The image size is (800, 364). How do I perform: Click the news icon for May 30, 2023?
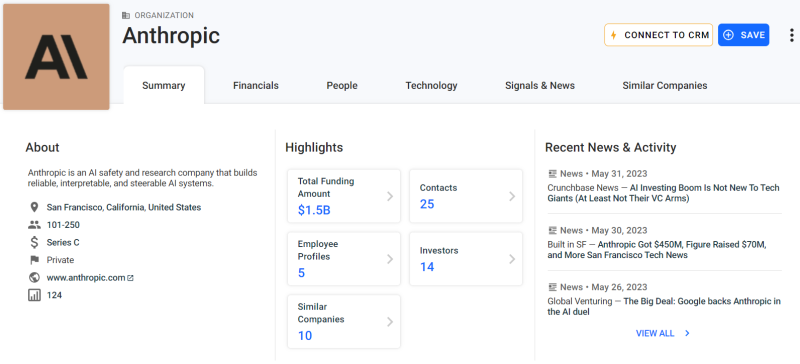[x=552, y=230]
